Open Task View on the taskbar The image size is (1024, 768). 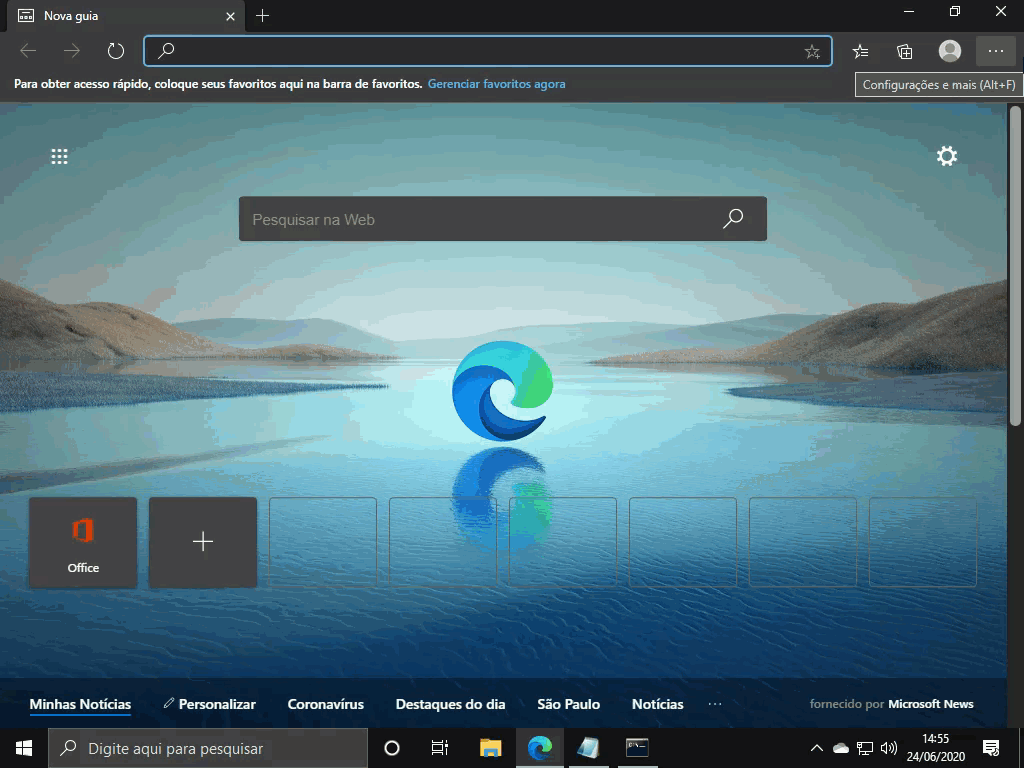440,748
